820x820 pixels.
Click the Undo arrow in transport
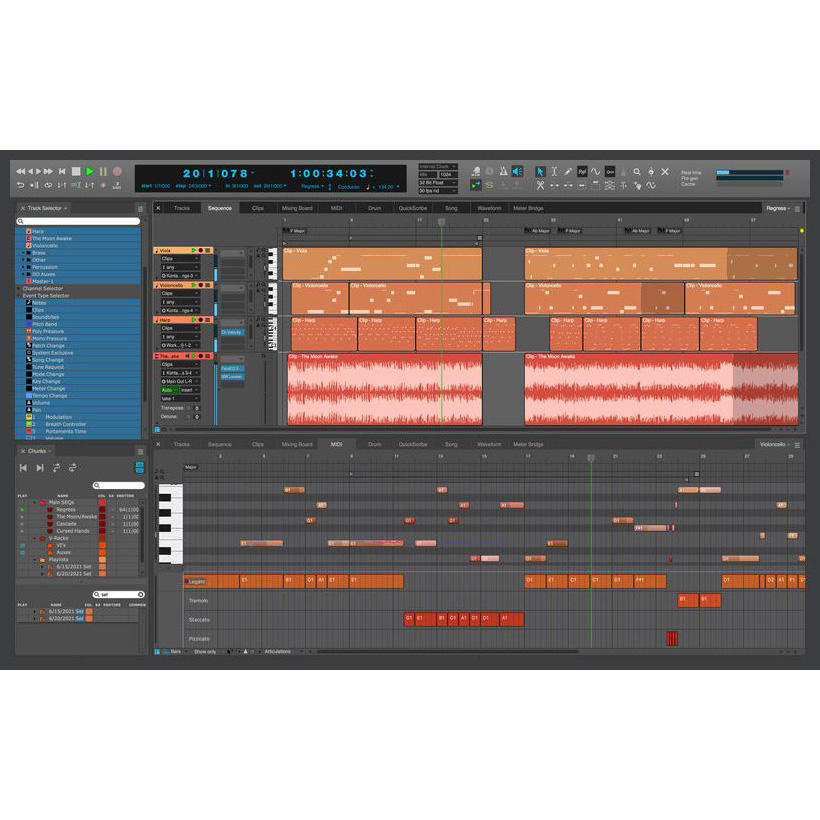coord(20,185)
